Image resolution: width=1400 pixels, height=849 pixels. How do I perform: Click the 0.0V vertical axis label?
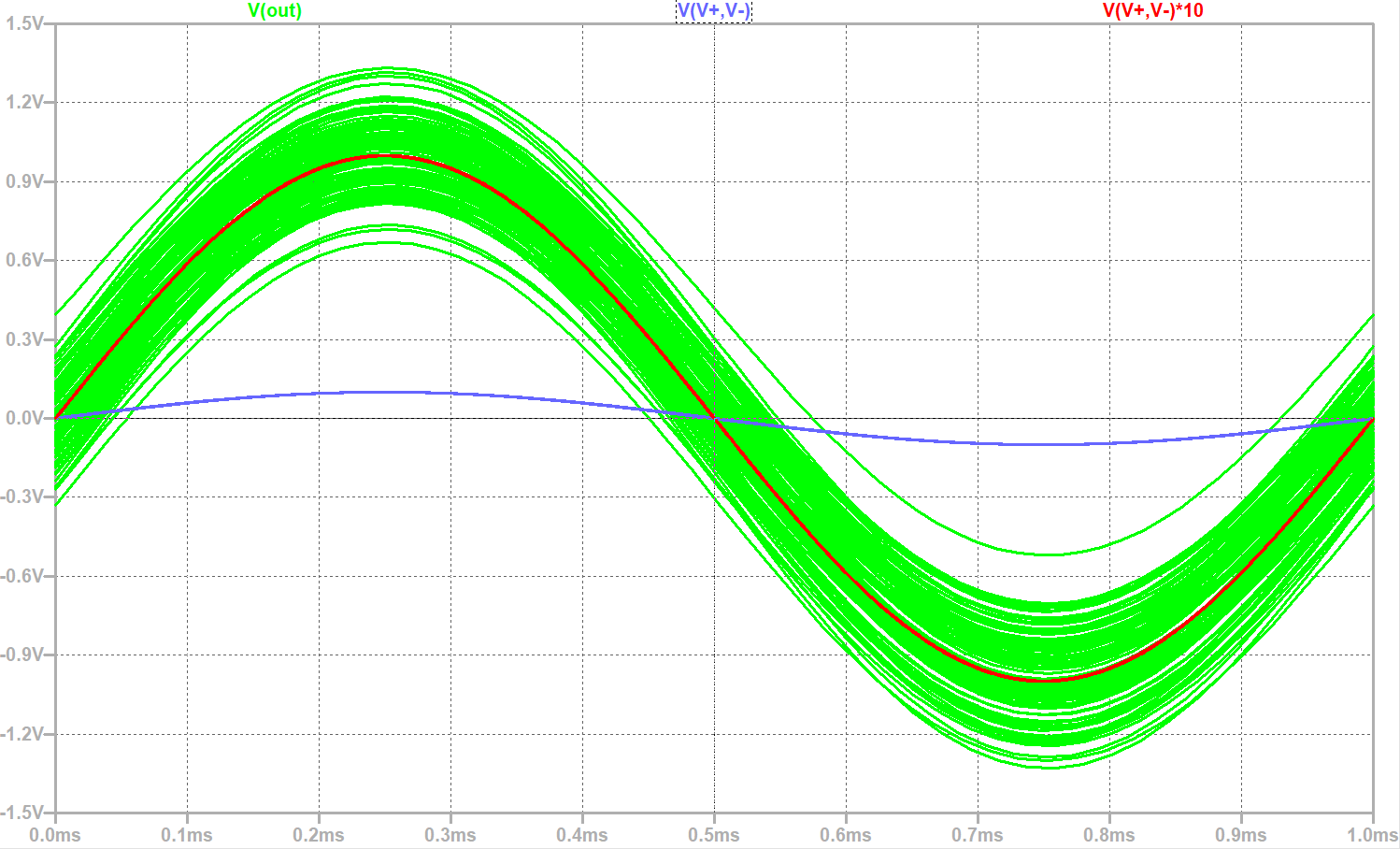click(x=24, y=418)
